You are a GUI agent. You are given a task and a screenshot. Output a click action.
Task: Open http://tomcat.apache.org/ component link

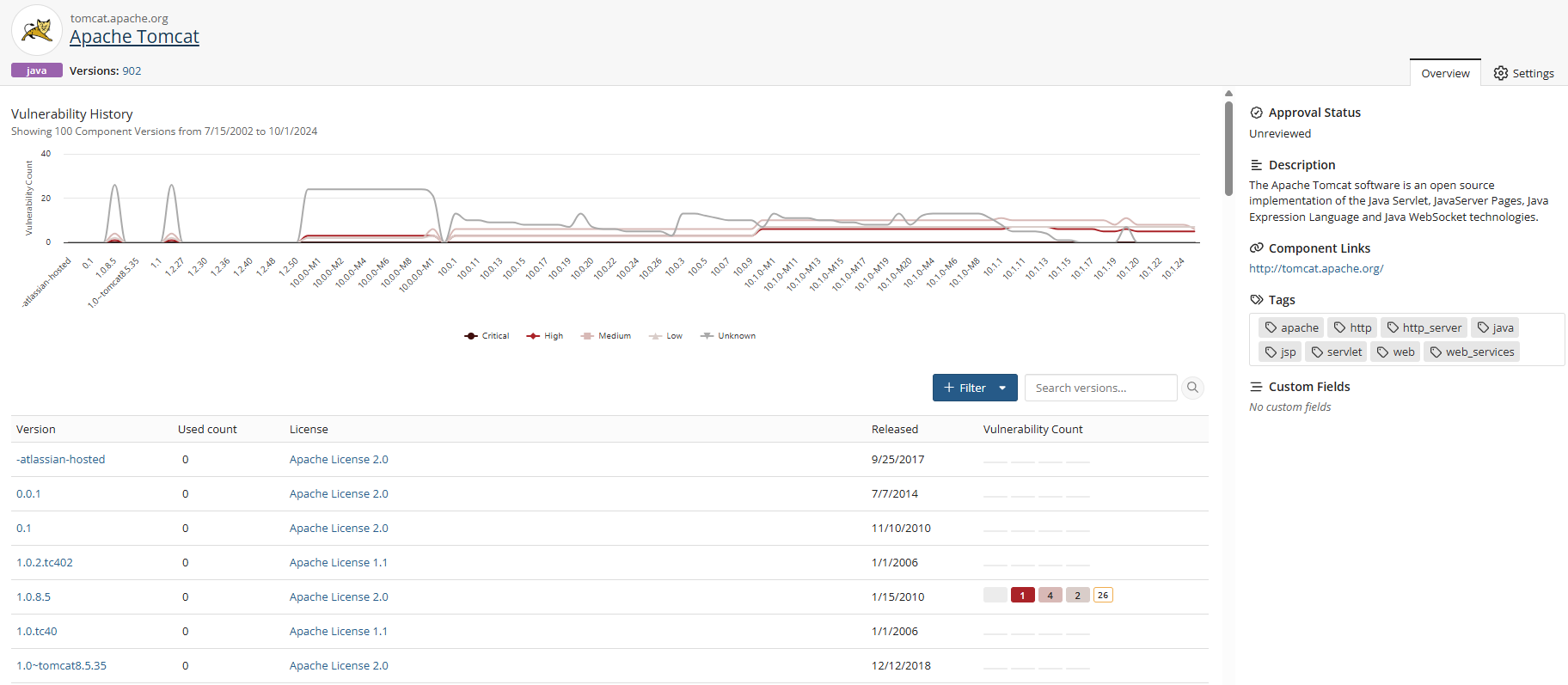pos(1316,268)
